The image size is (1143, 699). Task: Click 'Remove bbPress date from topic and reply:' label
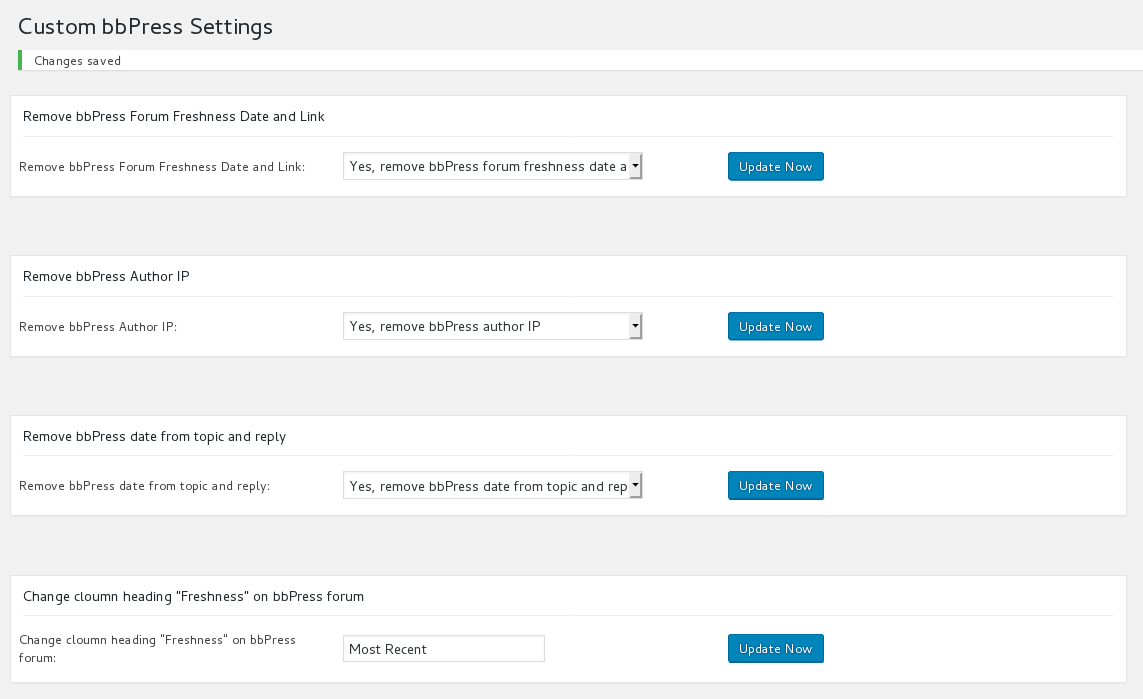145,487
